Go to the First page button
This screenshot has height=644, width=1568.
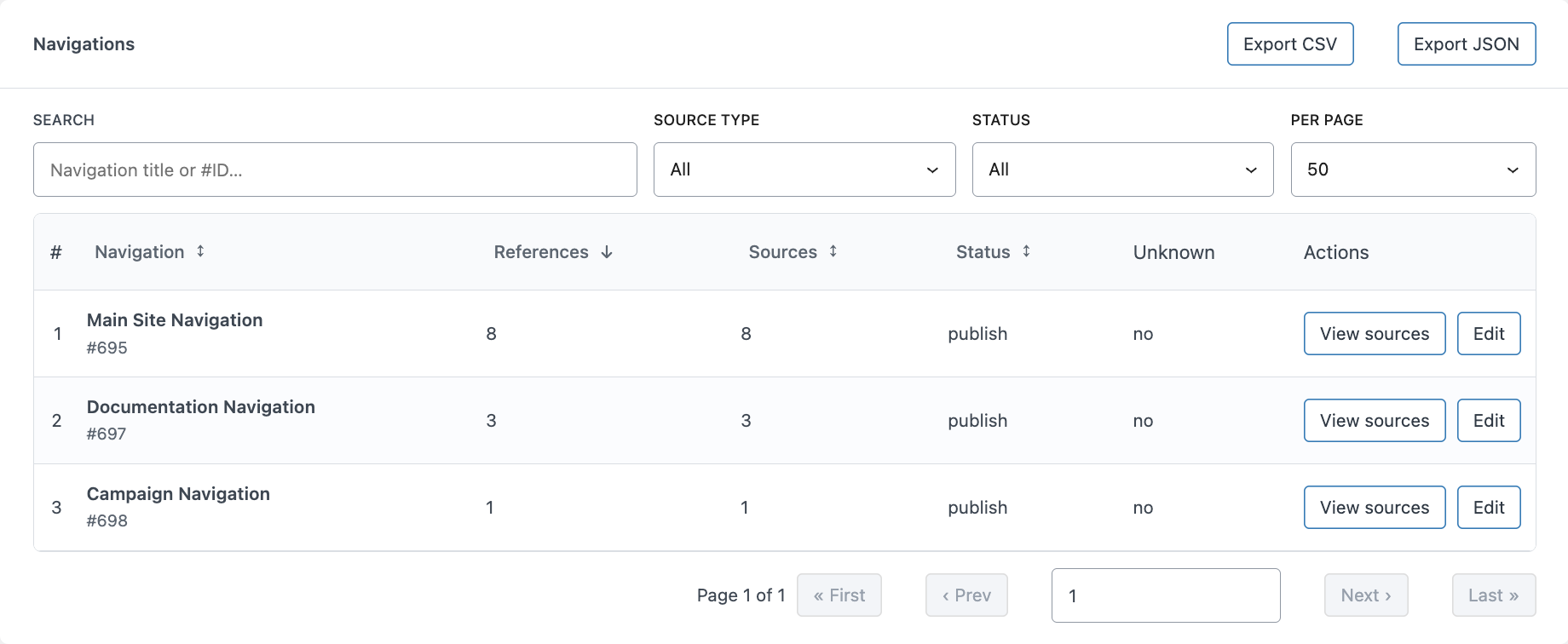[839, 595]
